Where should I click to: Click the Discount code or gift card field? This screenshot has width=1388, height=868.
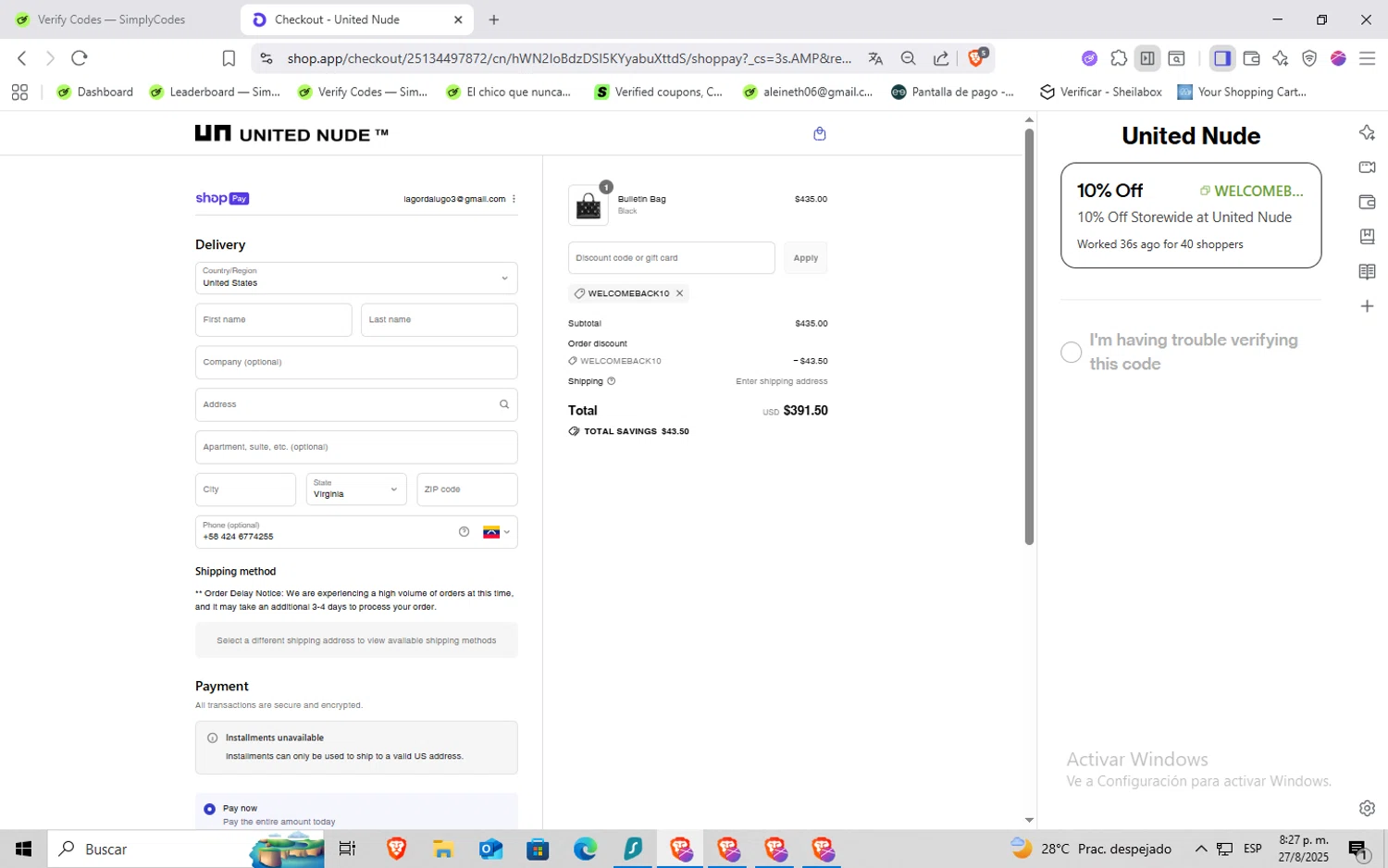click(x=671, y=258)
